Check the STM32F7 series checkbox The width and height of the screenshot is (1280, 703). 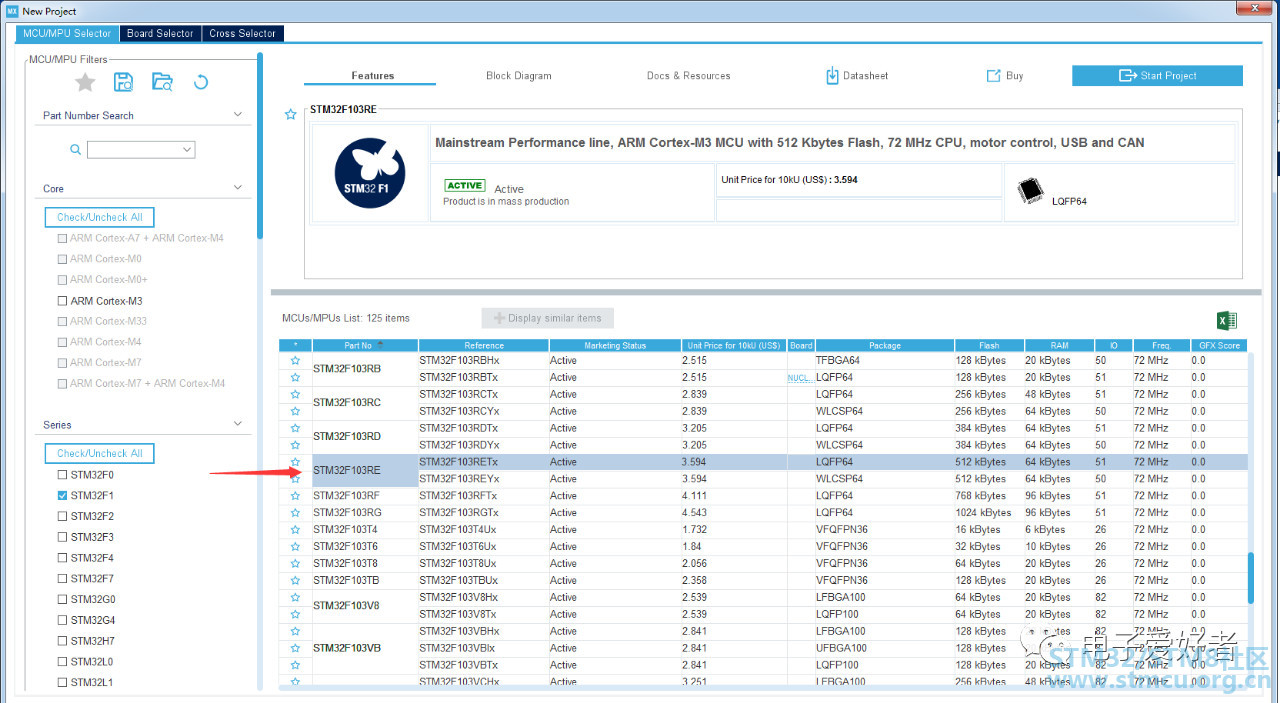[x=63, y=579]
